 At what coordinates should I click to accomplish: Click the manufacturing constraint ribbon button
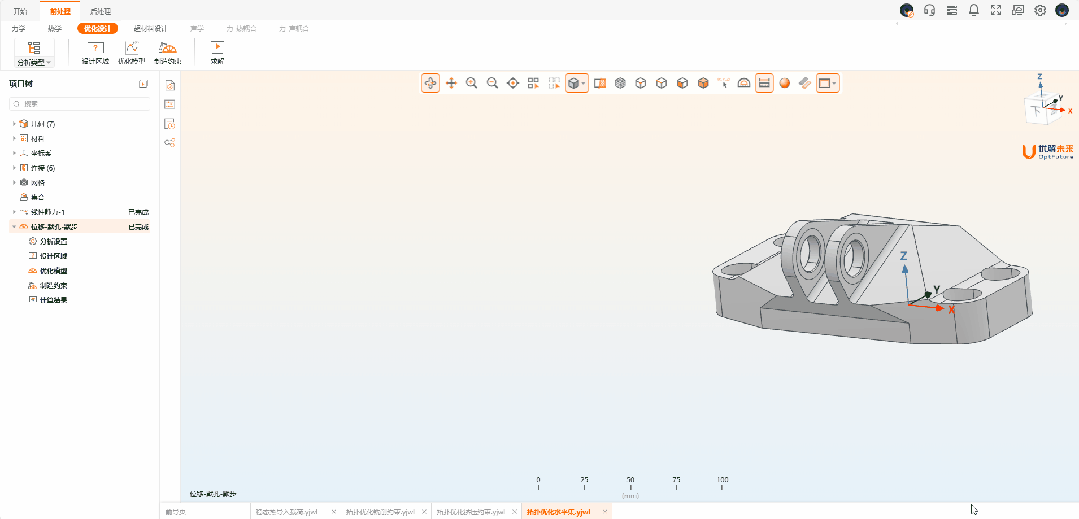(167, 53)
